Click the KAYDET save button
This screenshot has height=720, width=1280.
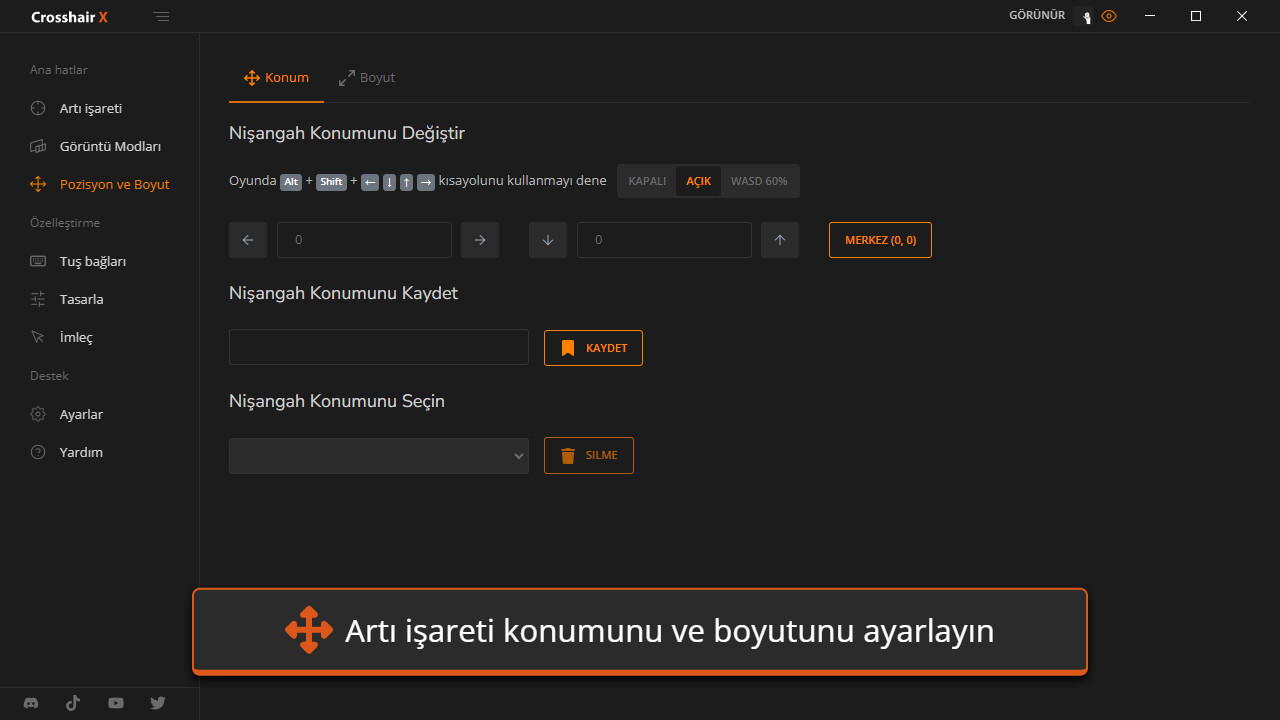tap(593, 348)
